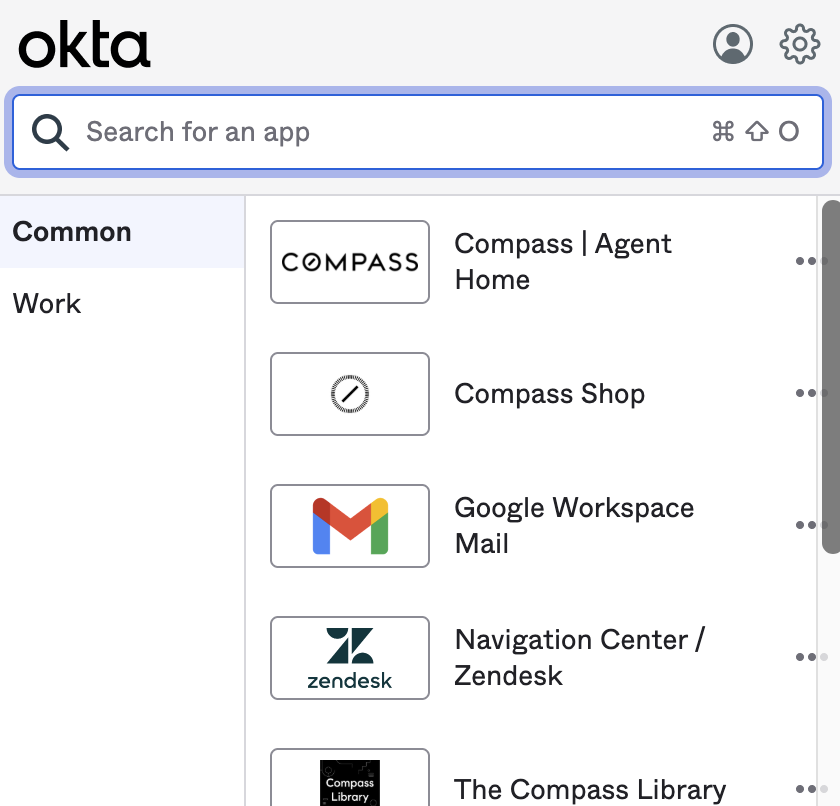
Task: Open the Zendesk logo tile
Action: [x=350, y=658]
